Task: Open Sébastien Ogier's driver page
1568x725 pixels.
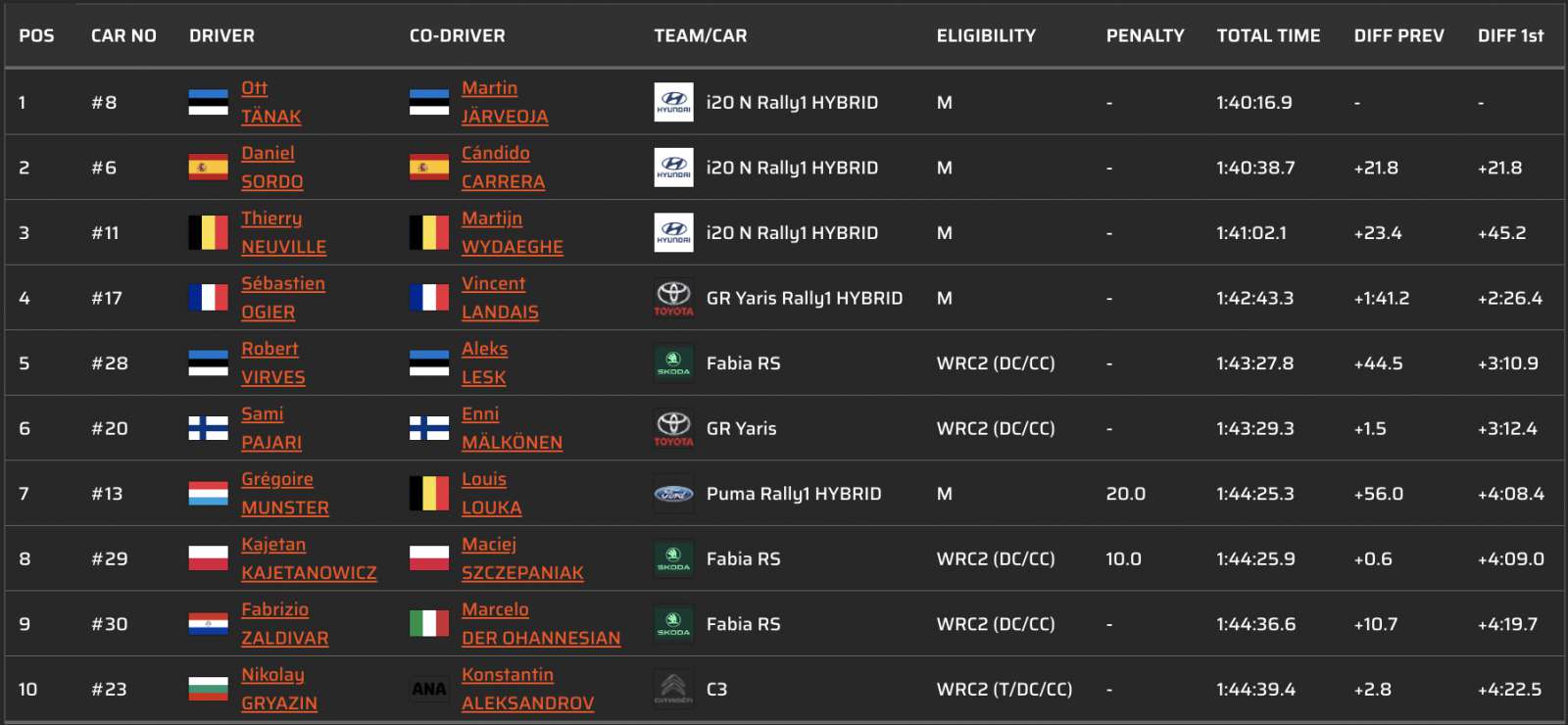Action: (x=282, y=298)
